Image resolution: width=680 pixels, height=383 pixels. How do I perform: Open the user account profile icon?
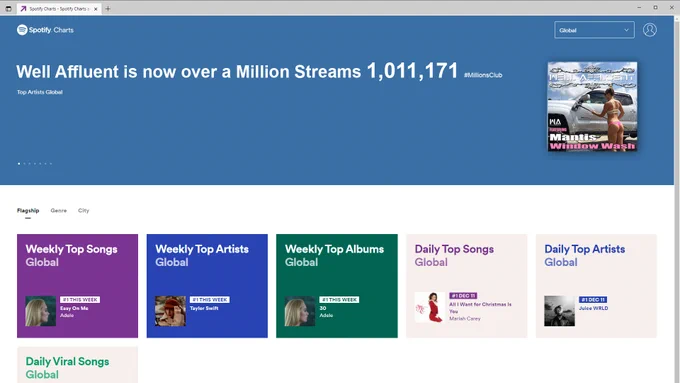tap(649, 30)
